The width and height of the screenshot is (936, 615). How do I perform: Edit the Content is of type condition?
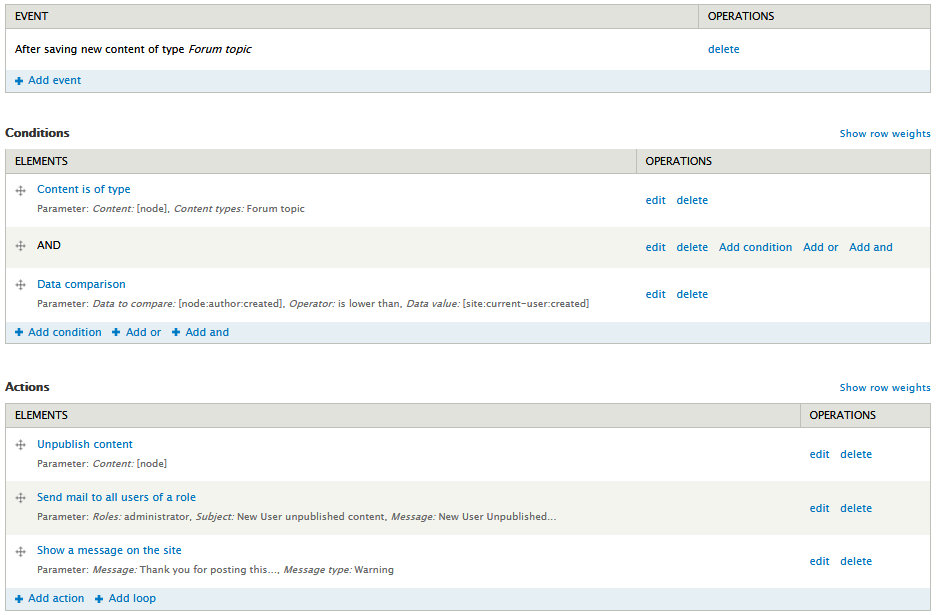coord(655,200)
